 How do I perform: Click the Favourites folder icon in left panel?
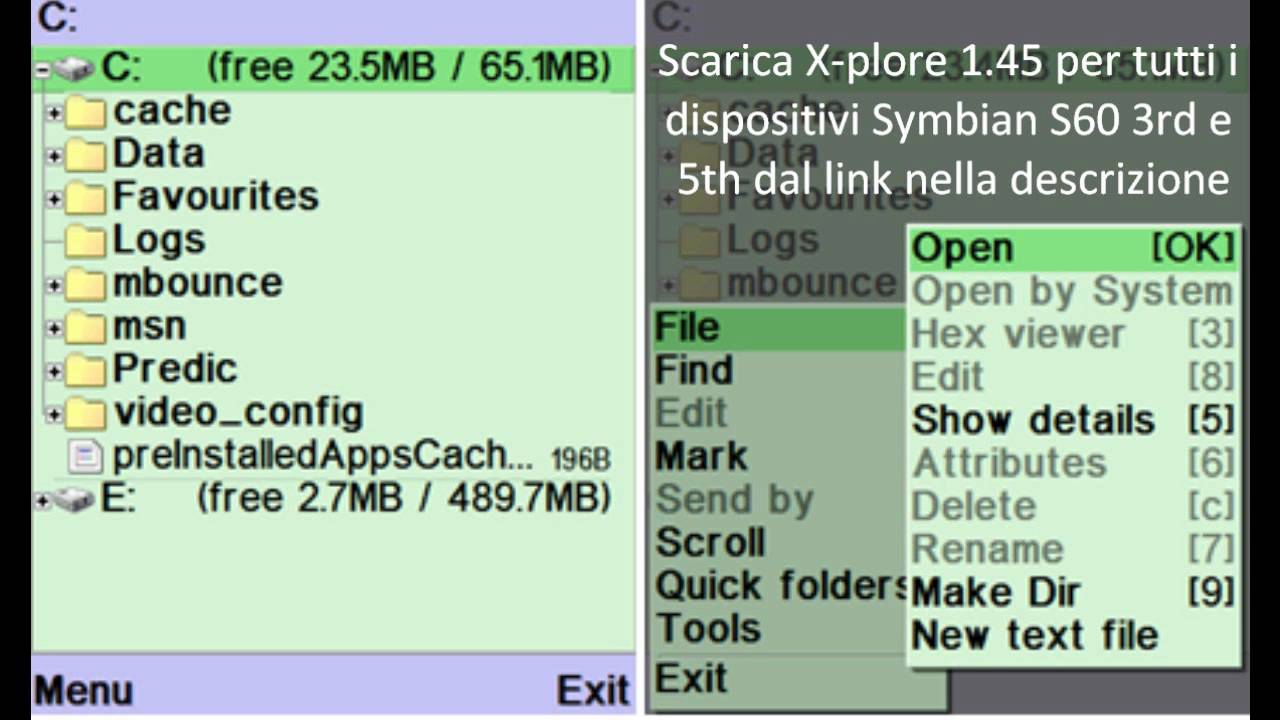tap(86, 198)
